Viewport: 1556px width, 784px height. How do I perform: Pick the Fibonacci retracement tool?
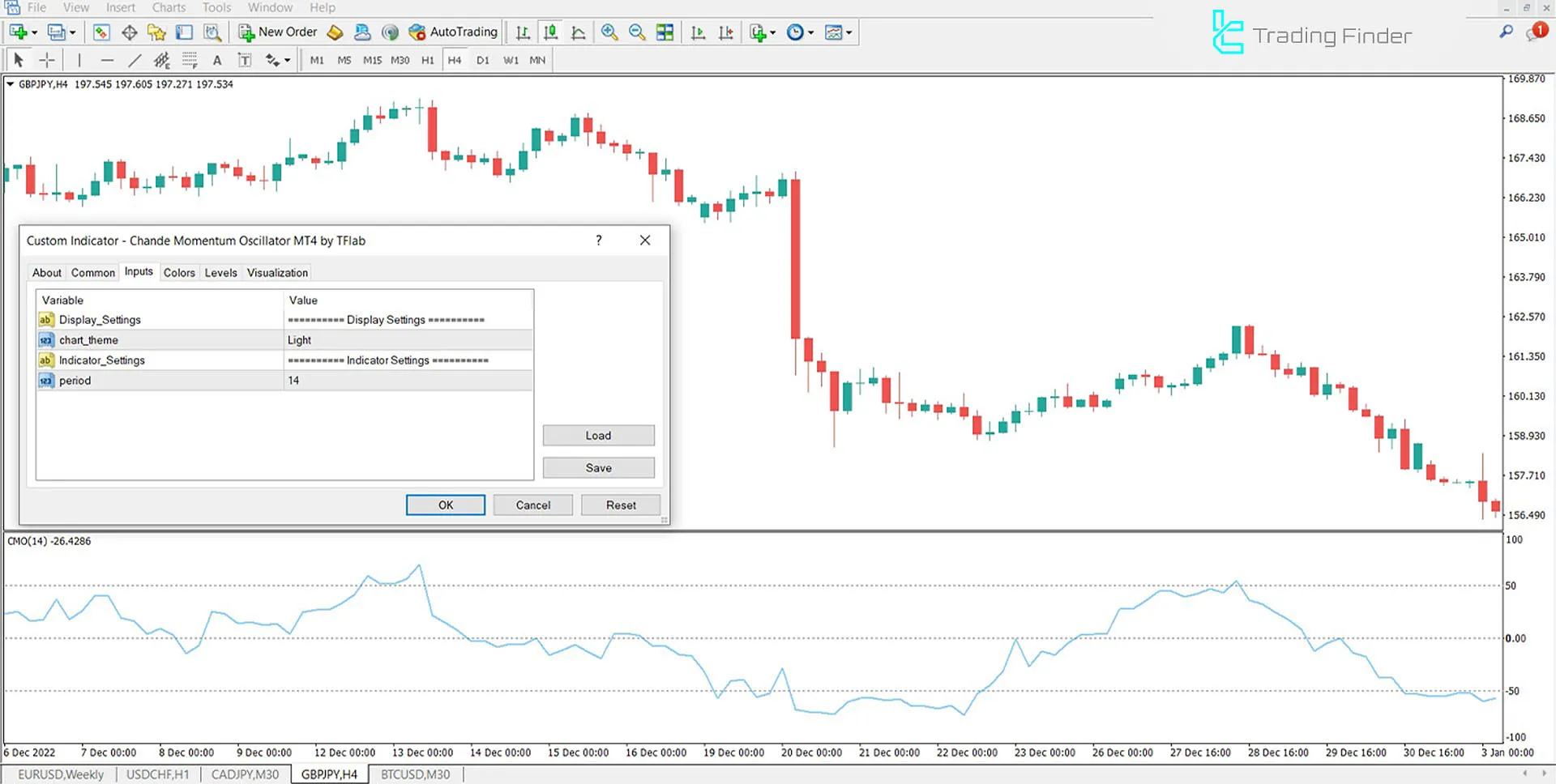click(x=190, y=60)
